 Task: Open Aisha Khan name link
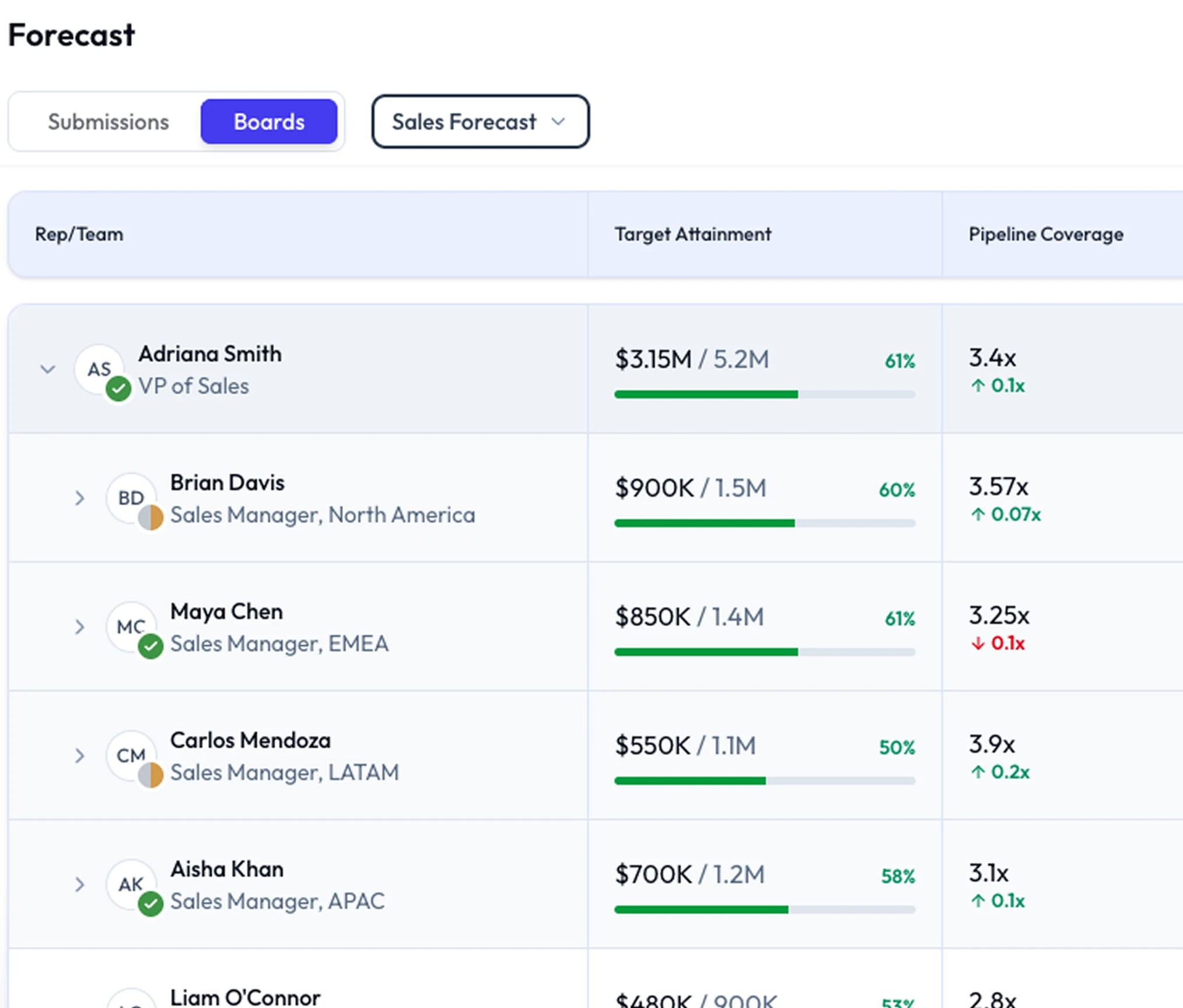click(227, 870)
